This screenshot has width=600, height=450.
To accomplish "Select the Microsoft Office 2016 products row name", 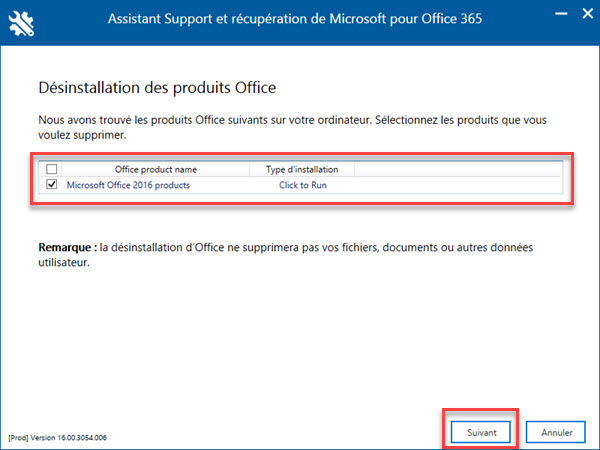I will 128,185.
